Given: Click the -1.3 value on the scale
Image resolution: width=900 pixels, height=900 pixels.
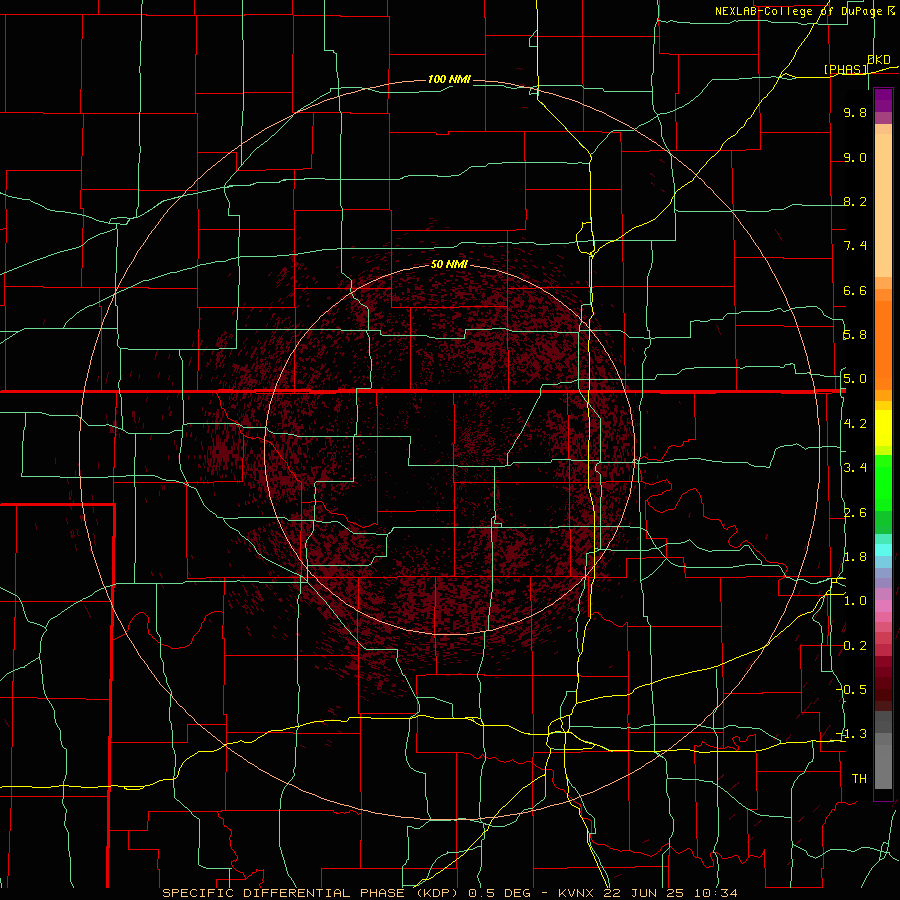Looking at the screenshot, I should 853,734.
